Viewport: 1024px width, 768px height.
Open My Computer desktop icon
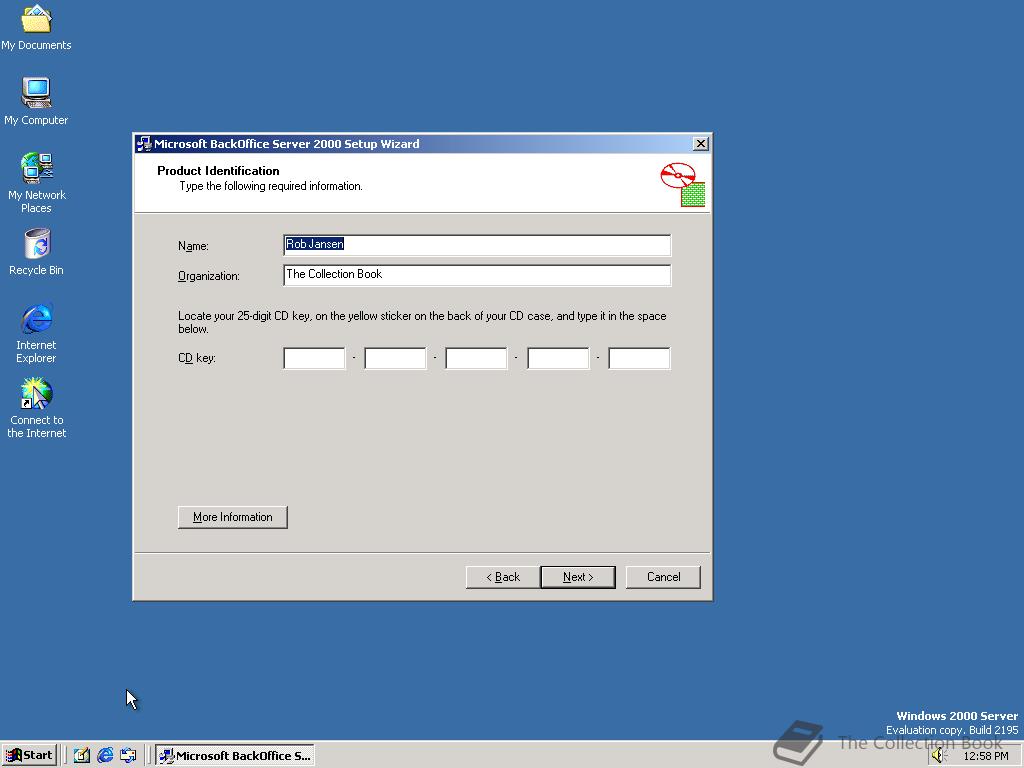(36, 101)
